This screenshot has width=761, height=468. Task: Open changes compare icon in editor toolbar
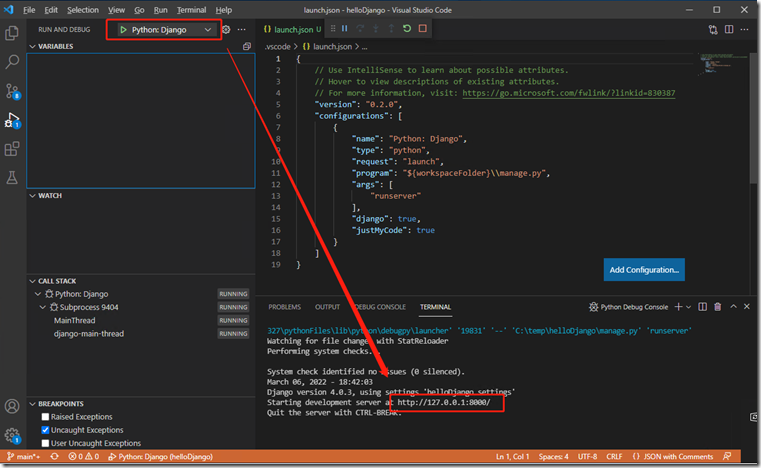tap(713, 30)
